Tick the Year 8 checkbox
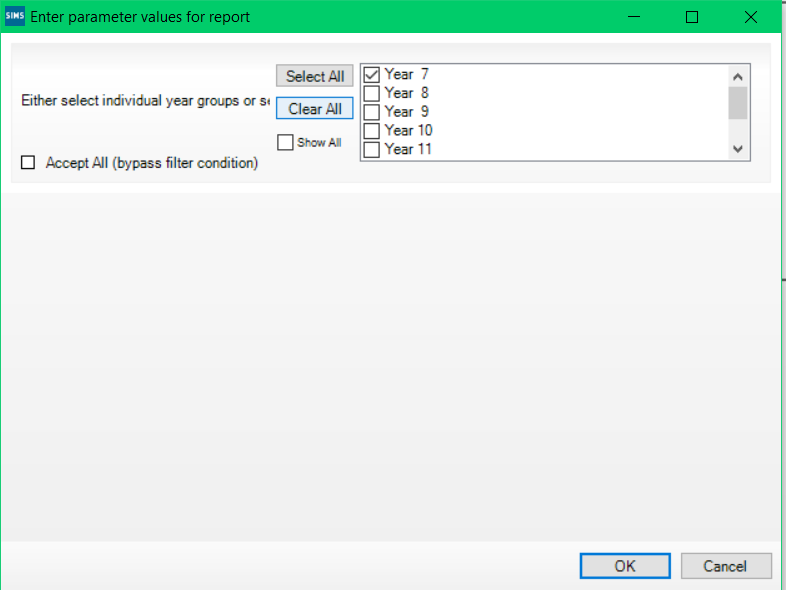 372,93
